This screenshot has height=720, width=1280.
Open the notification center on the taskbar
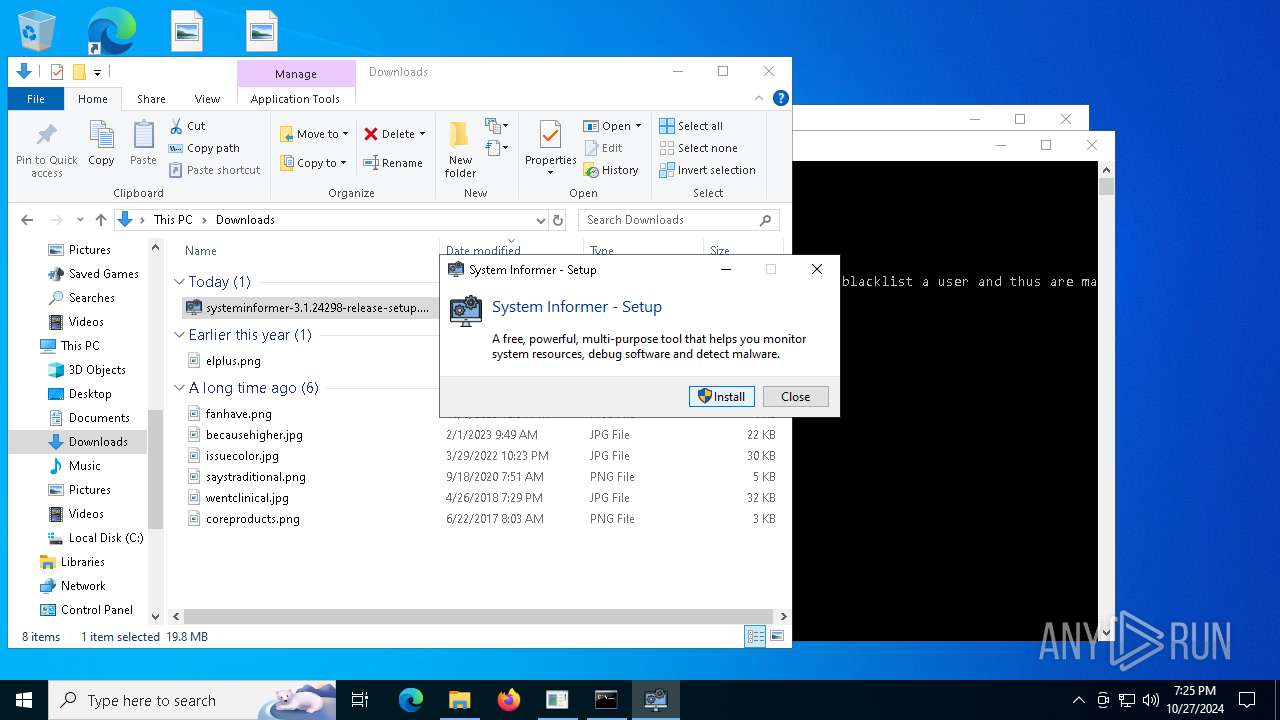coord(1247,700)
